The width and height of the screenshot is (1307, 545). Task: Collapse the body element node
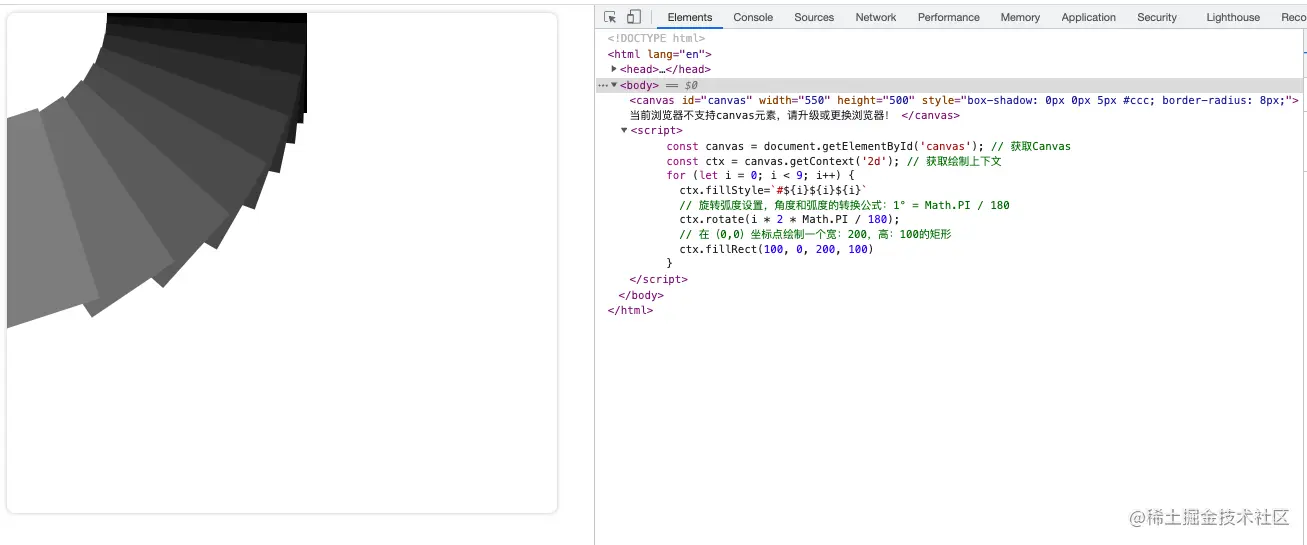click(614, 85)
